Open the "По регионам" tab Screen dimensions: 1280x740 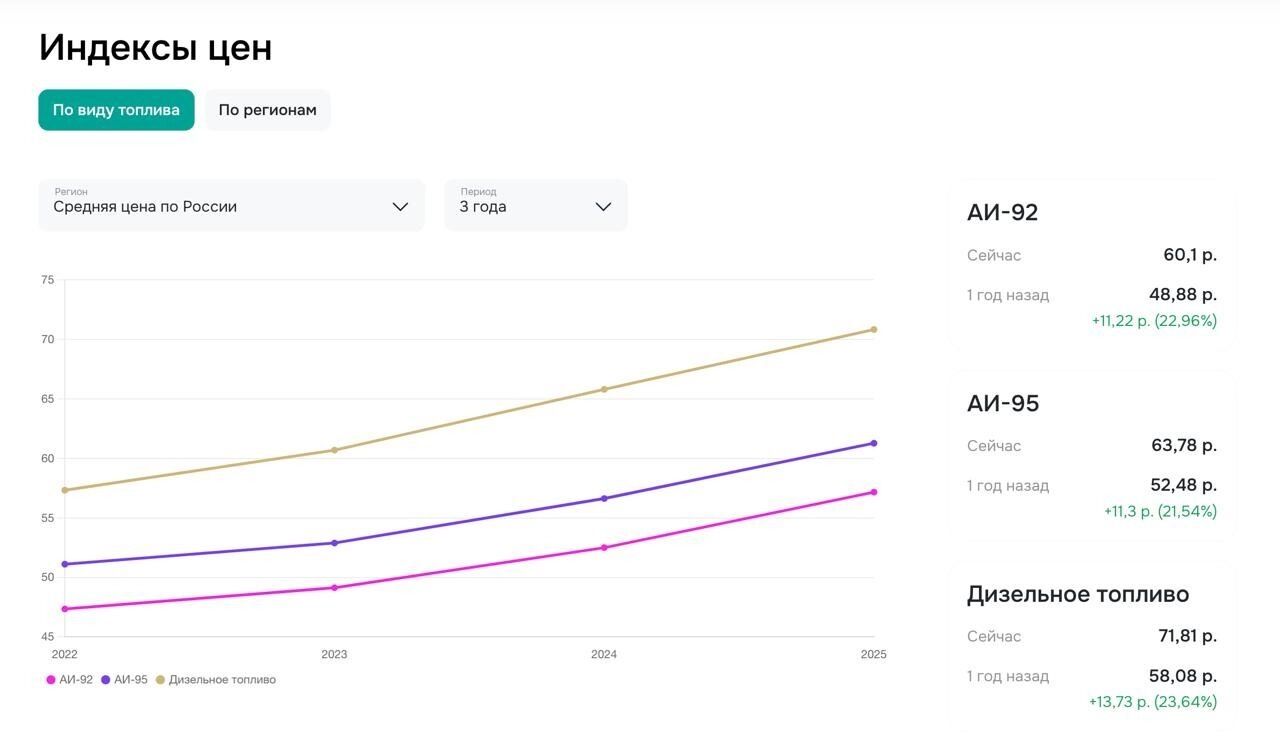click(267, 110)
